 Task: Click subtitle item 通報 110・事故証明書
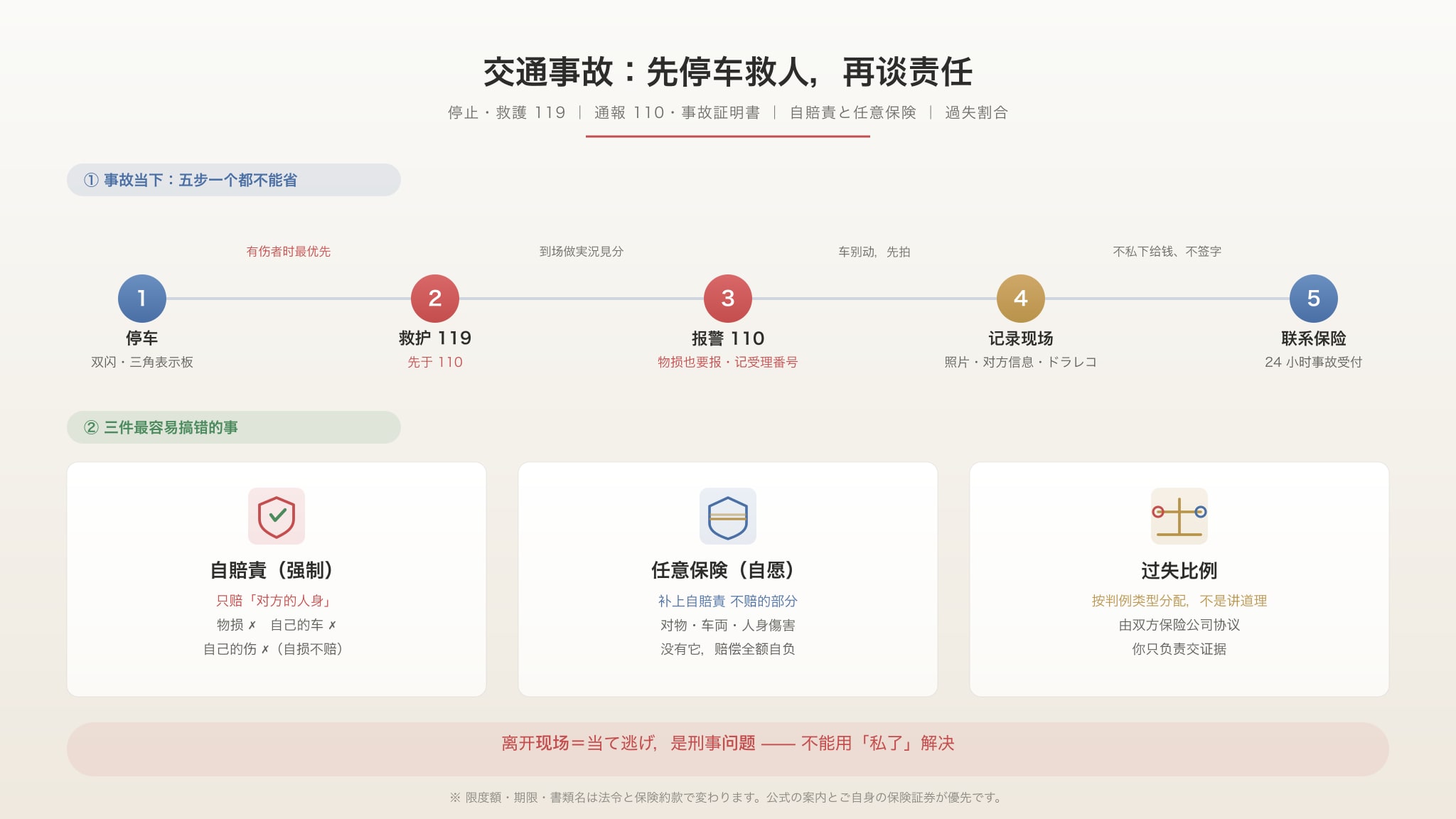point(677,112)
